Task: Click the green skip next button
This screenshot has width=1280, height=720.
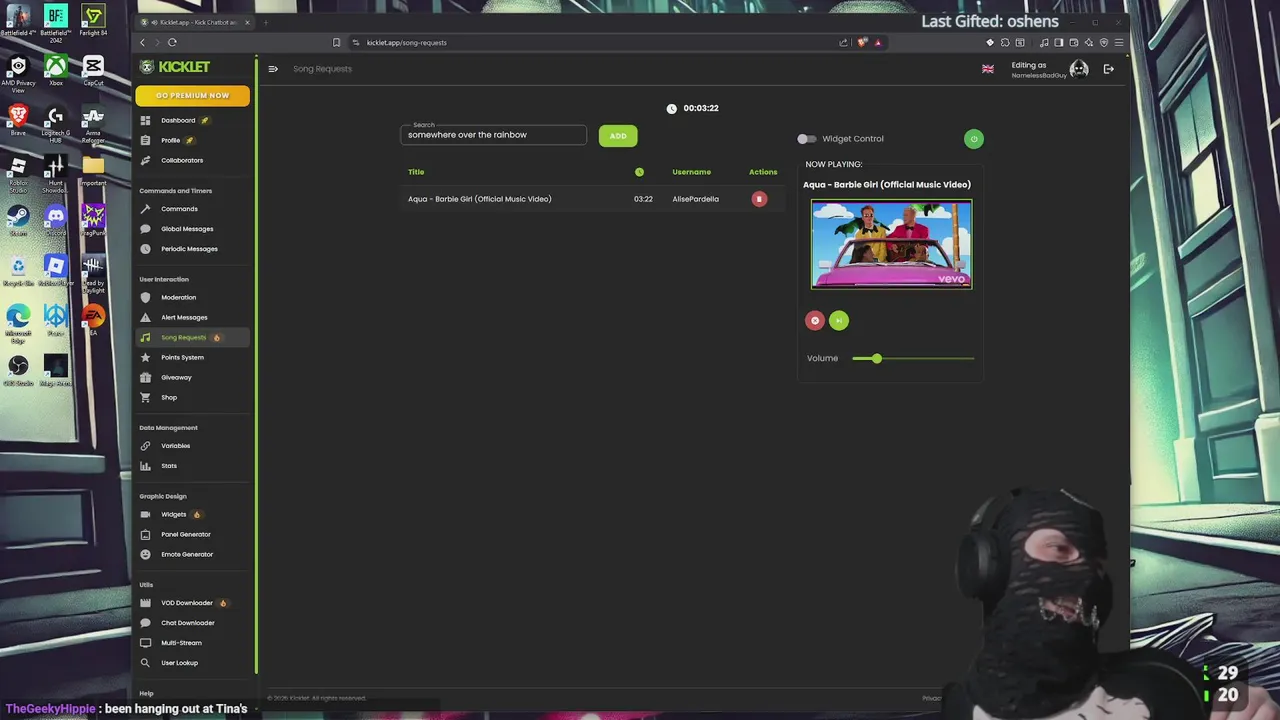Action: 839,320
